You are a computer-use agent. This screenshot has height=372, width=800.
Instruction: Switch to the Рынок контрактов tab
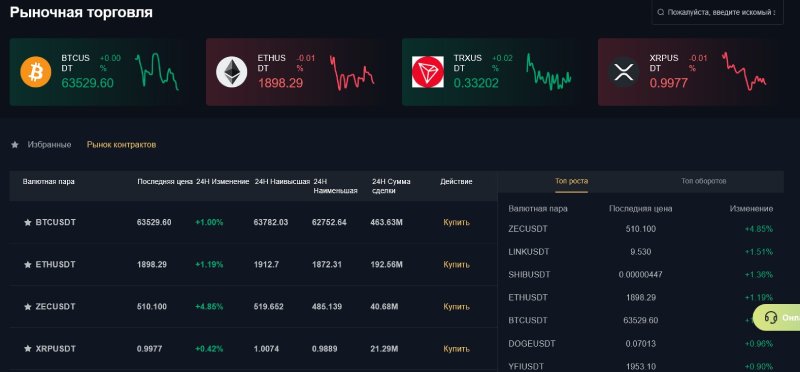121,145
